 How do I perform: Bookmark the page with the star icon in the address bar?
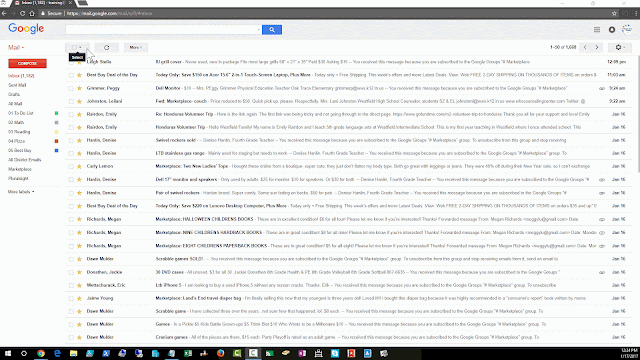[x=614, y=13]
